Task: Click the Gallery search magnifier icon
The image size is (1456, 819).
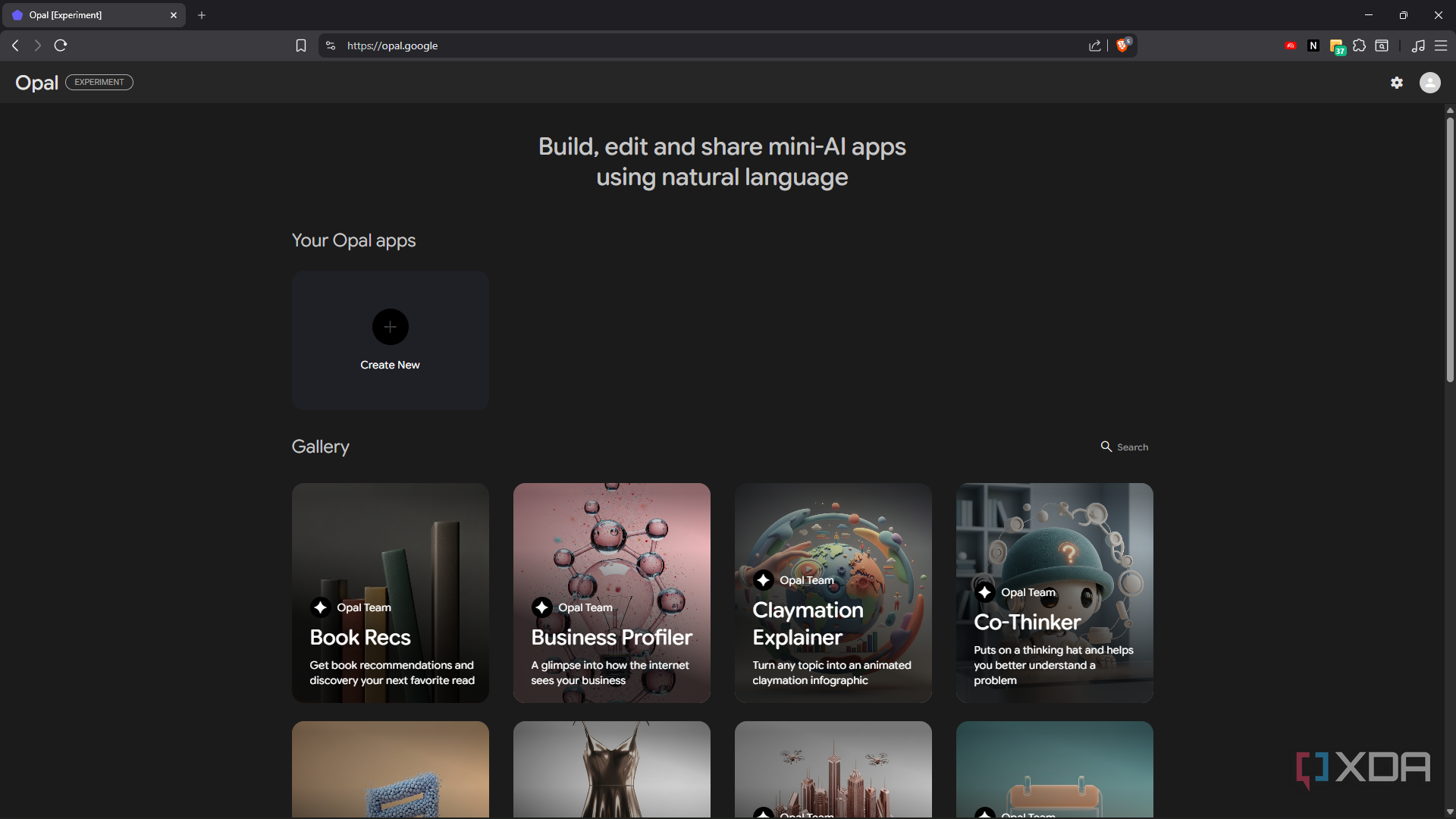Action: click(x=1106, y=447)
